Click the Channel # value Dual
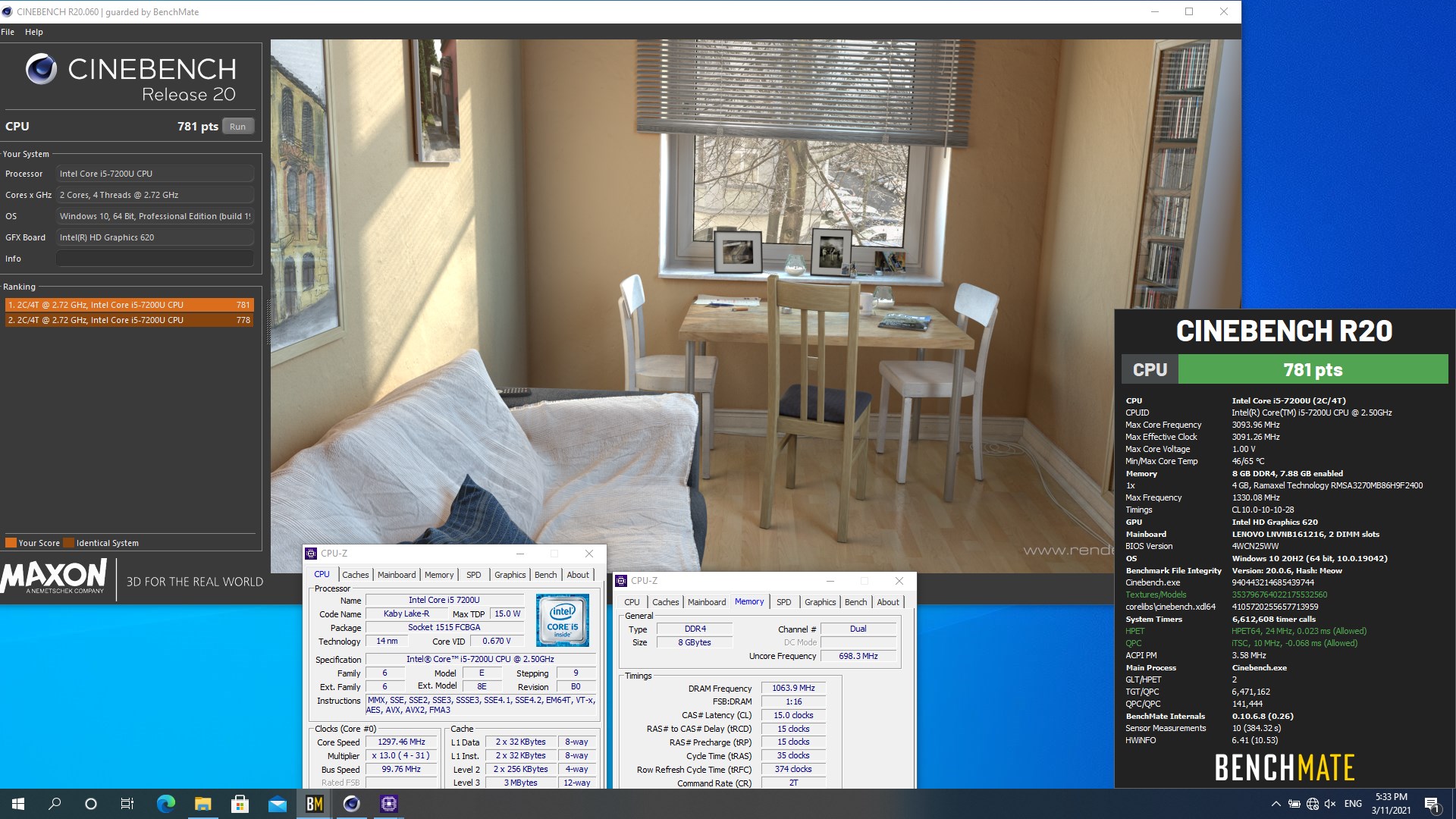Viewport: 1456px width, 819px height. 858,629
